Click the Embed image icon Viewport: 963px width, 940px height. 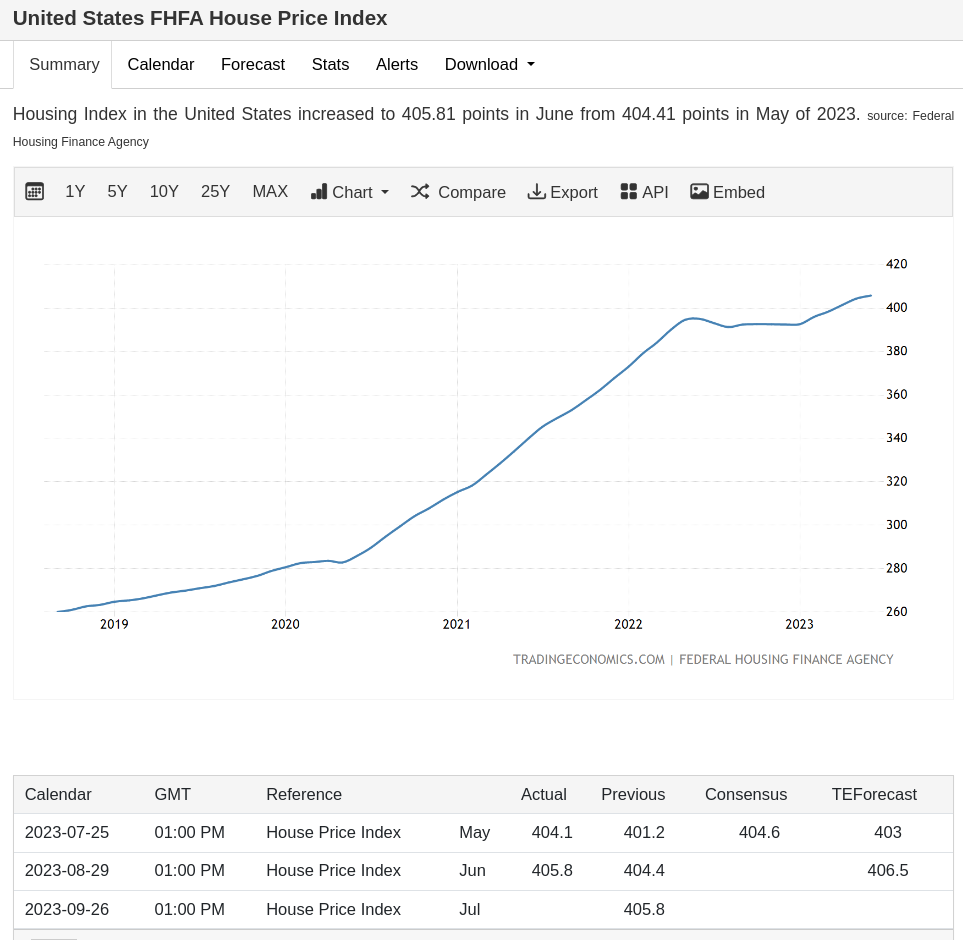click(699, 192)
